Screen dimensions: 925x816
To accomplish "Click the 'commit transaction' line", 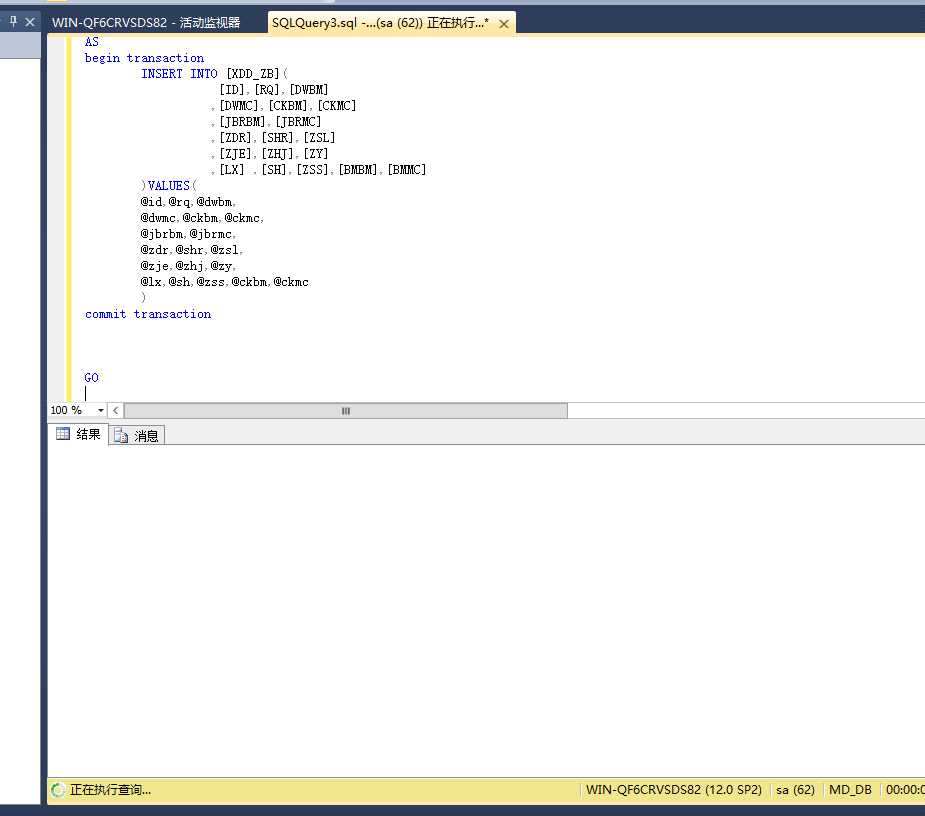I will tap(147, 314).
